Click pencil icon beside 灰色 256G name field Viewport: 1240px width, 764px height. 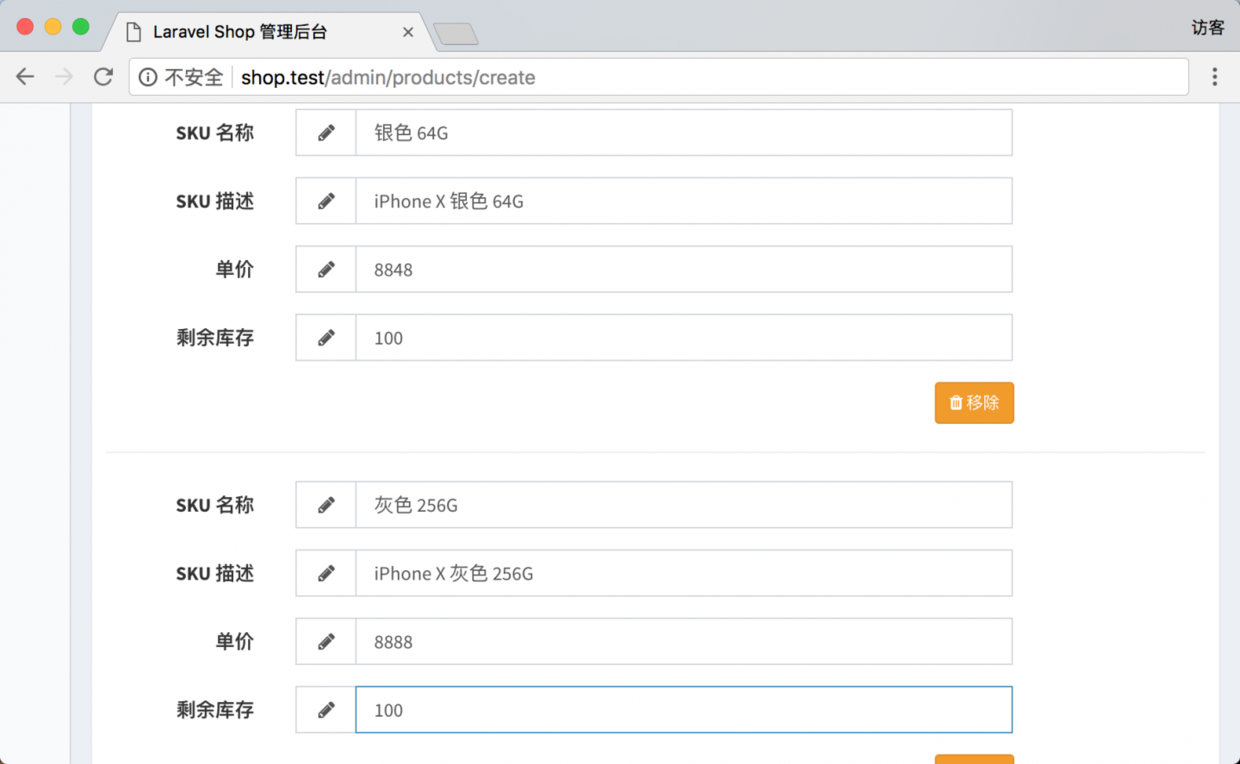coord(326,505)
